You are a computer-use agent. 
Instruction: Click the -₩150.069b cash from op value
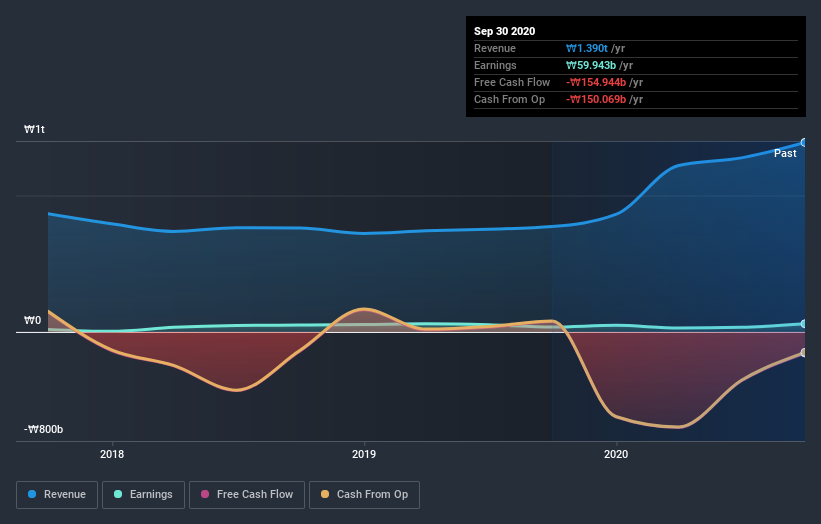tap(596, 99)
